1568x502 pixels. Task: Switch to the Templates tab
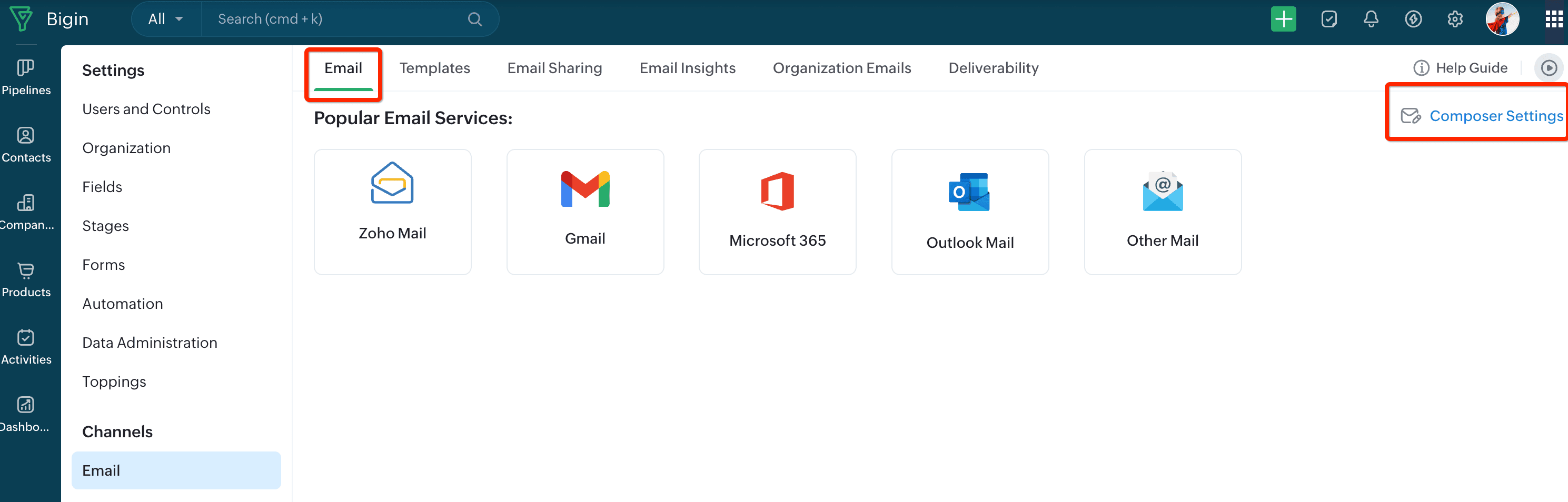click(x=434, y=68)
